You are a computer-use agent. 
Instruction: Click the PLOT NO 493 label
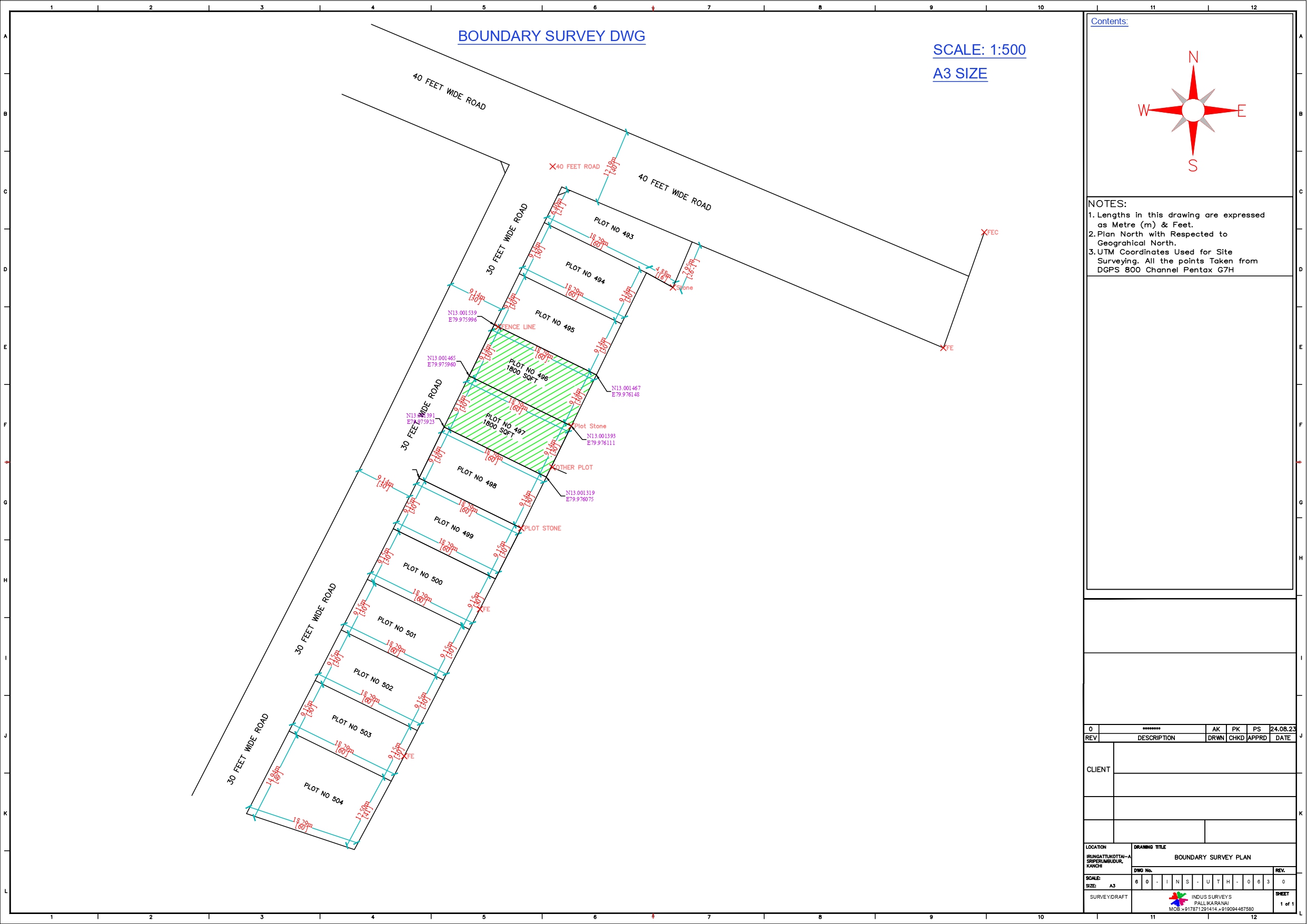(613, 228)
